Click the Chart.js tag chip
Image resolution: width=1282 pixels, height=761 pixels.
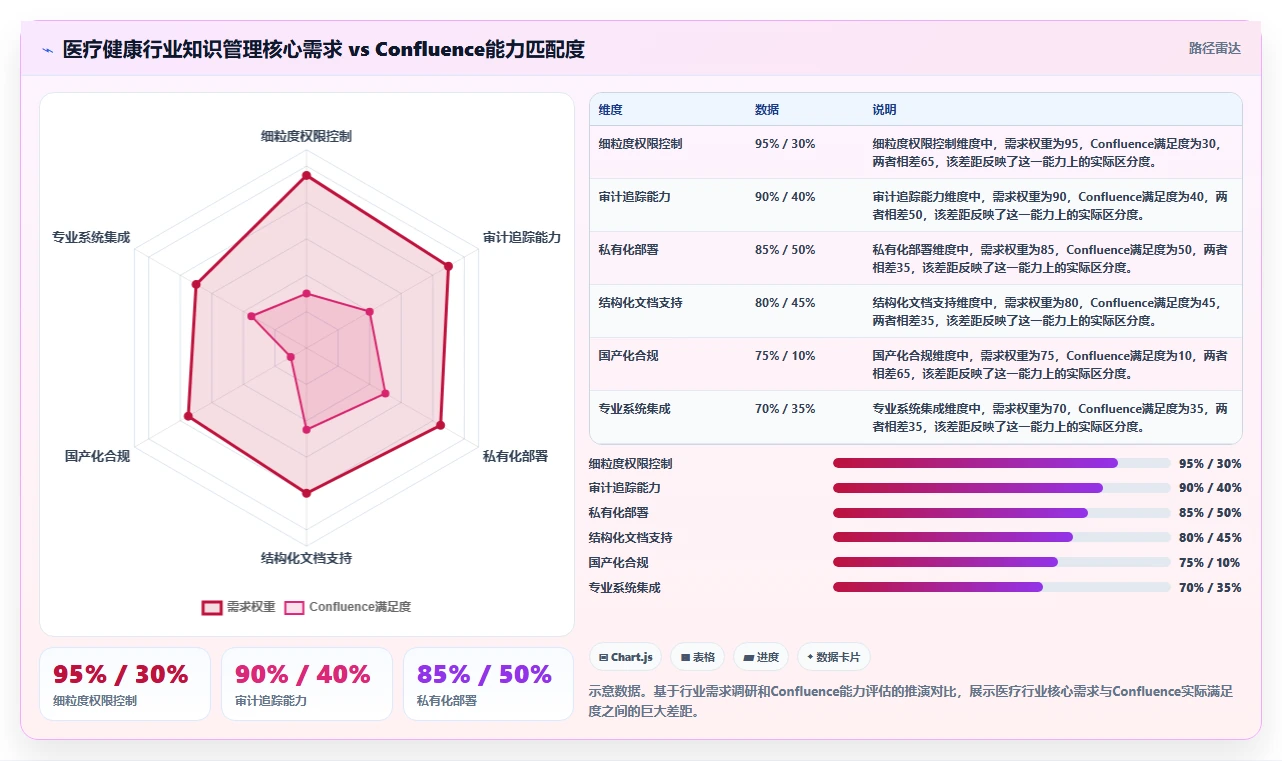tap(625, 657)
